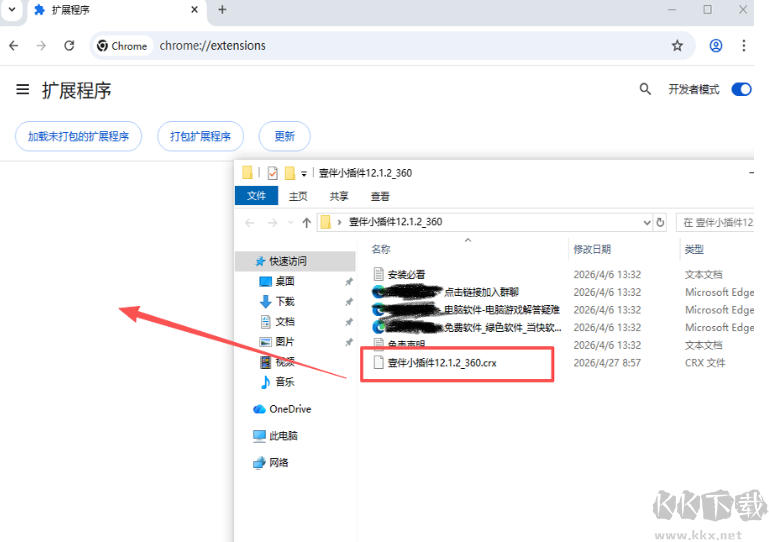Click the properties checkmark icon in Explorer title bar

[273, 173]
